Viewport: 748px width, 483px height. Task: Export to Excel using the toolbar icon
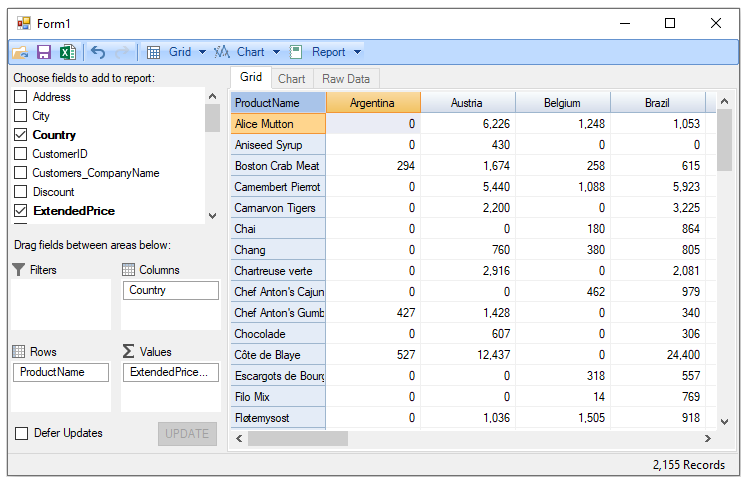pyautogui.click(x=67, y=52)
